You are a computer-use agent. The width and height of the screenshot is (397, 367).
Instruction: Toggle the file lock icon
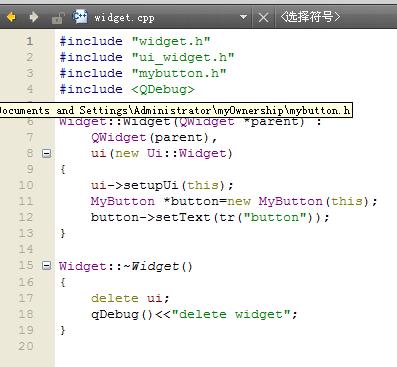(x=58, y=18)
